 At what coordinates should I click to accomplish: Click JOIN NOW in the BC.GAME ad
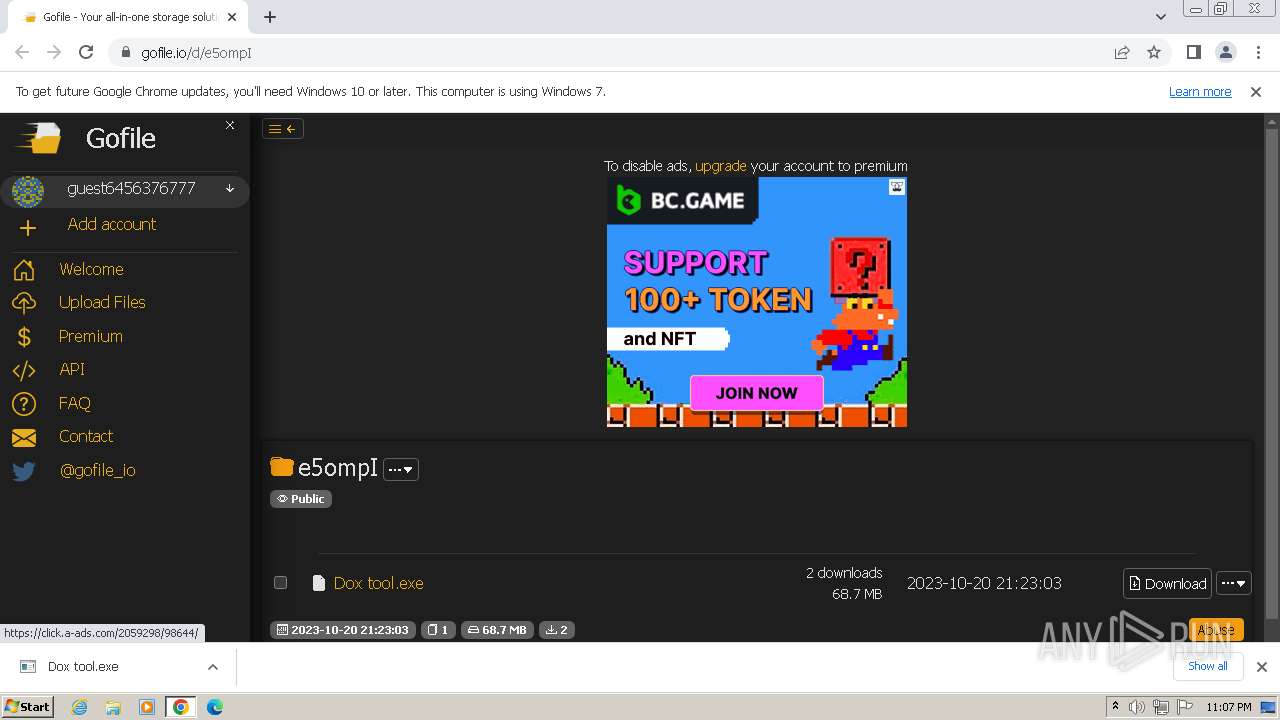pyautogui.click(x=757, y=393)
